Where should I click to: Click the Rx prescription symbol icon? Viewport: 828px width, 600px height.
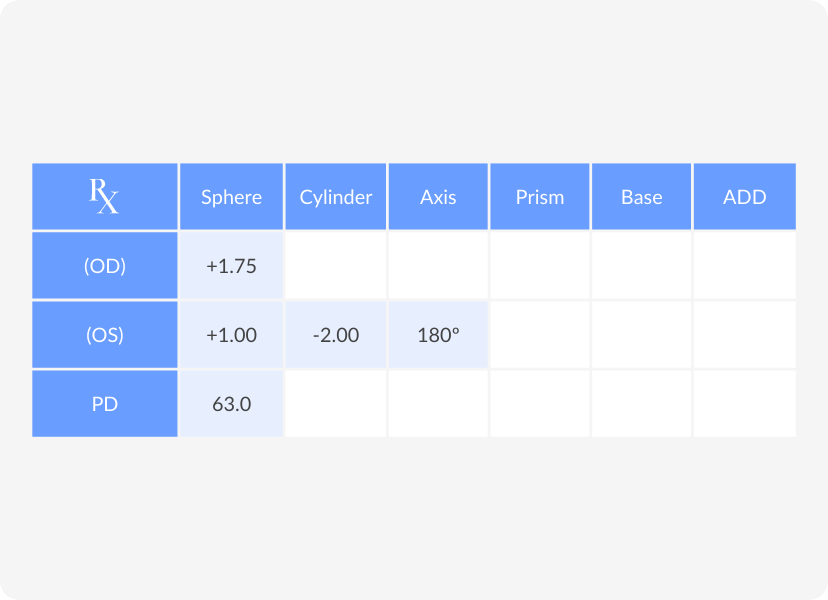(x=104, y=196)
